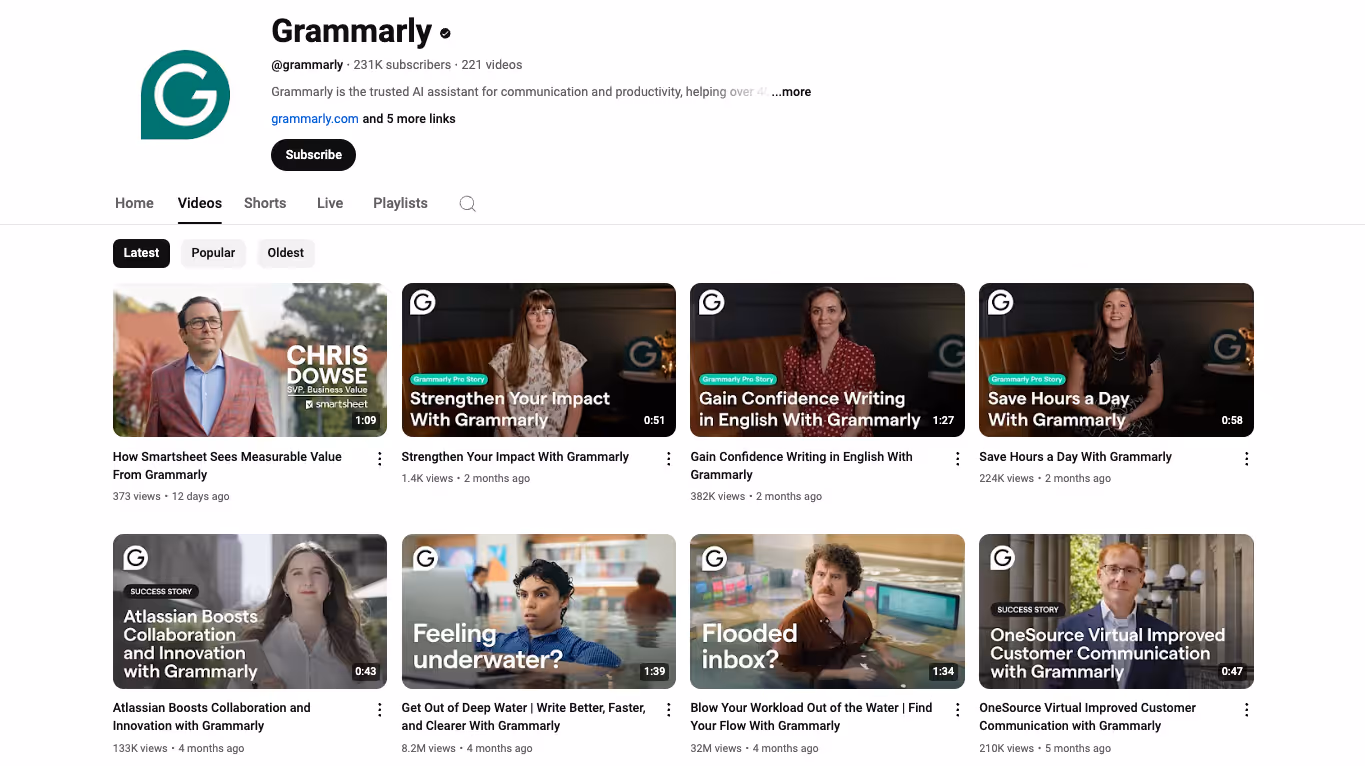This screenshot has height=766, width=1365.
Task: Sort videos by Oldest
Action: tap(285, 253)
